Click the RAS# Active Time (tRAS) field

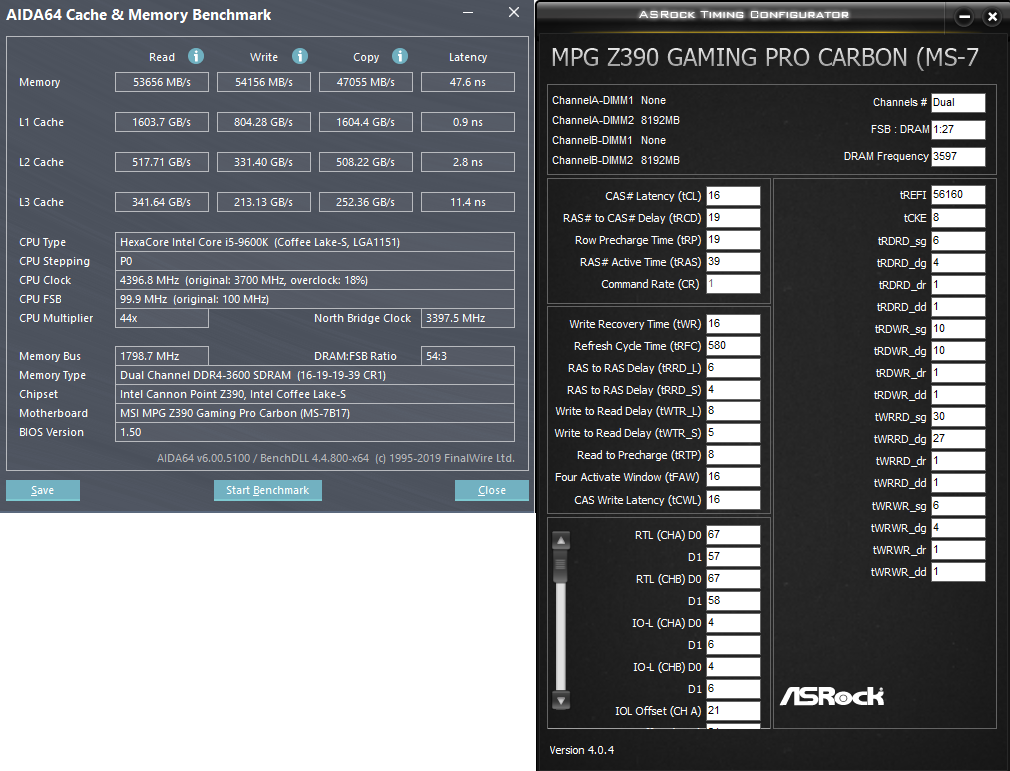point(733,262)
